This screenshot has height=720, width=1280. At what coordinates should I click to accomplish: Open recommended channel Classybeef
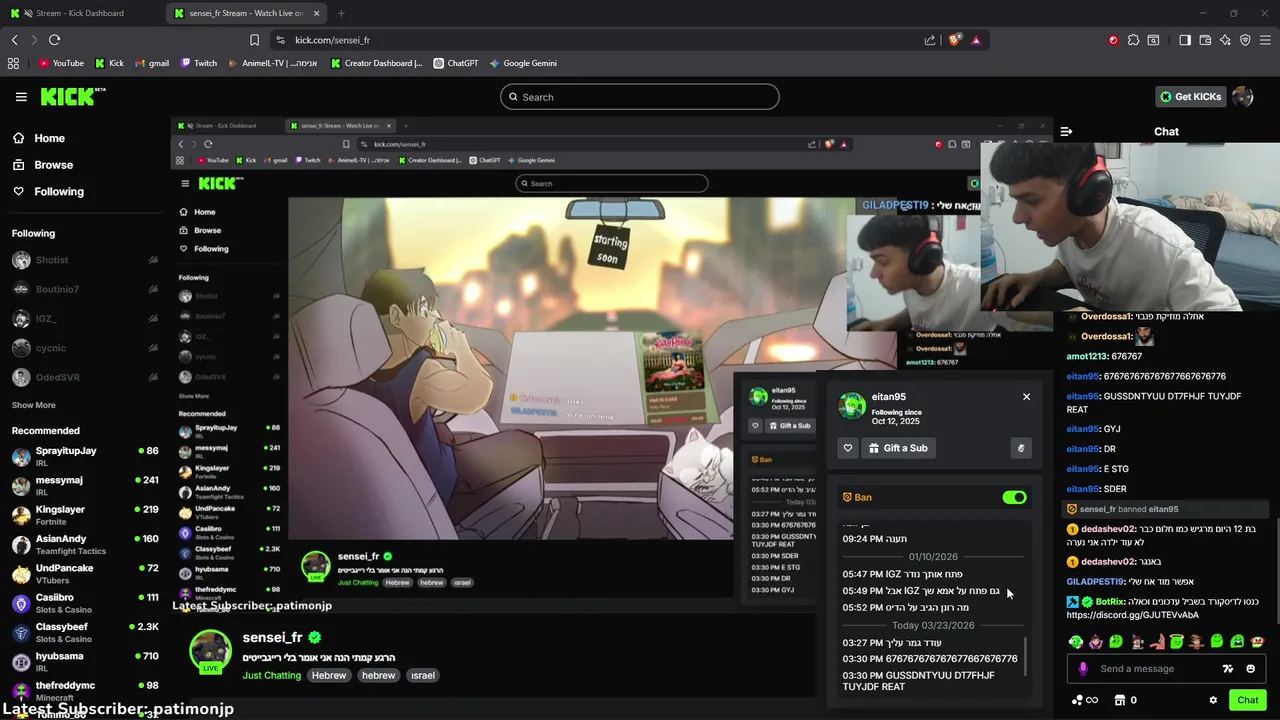point(84,632)
